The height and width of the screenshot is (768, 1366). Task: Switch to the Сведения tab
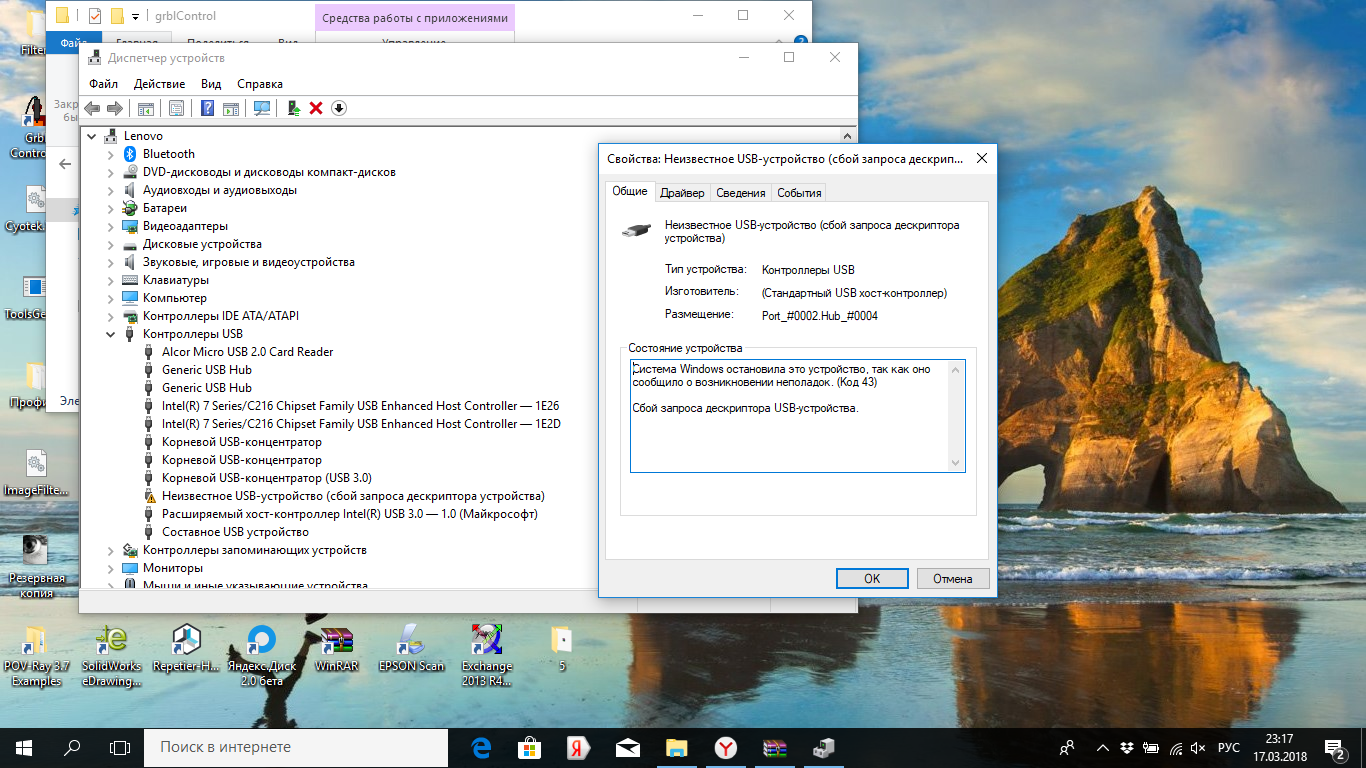tap(741, 193)
